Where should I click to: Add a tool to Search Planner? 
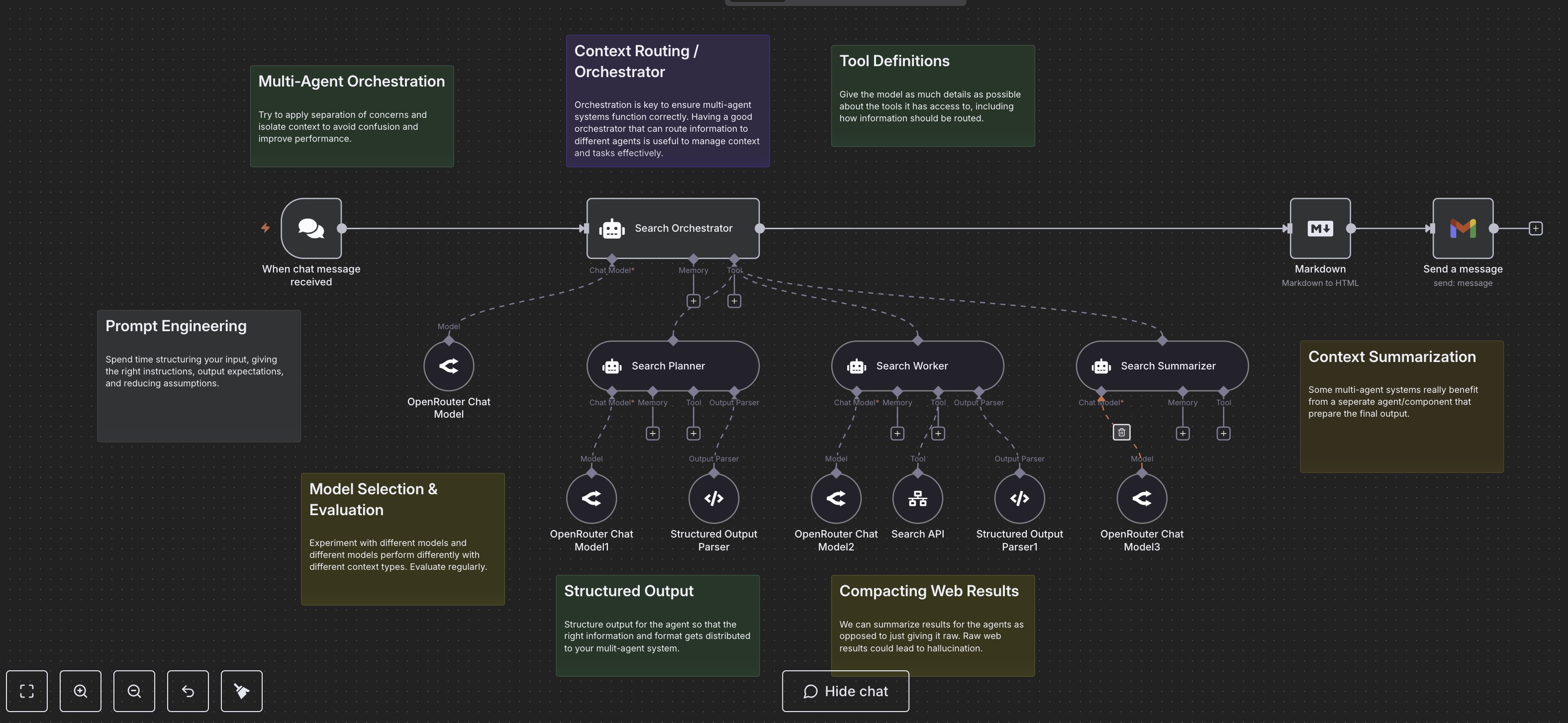click(x=693, y=433)
